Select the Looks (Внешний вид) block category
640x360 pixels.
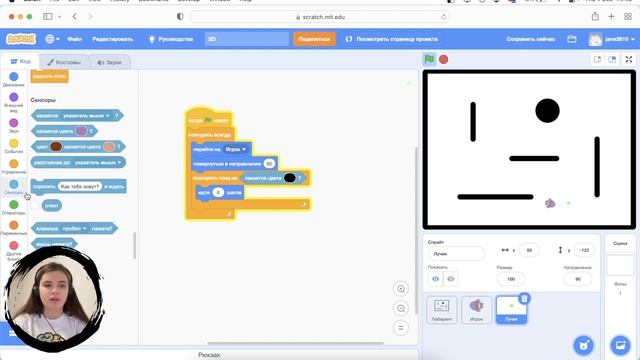click(x=13, y=102)
